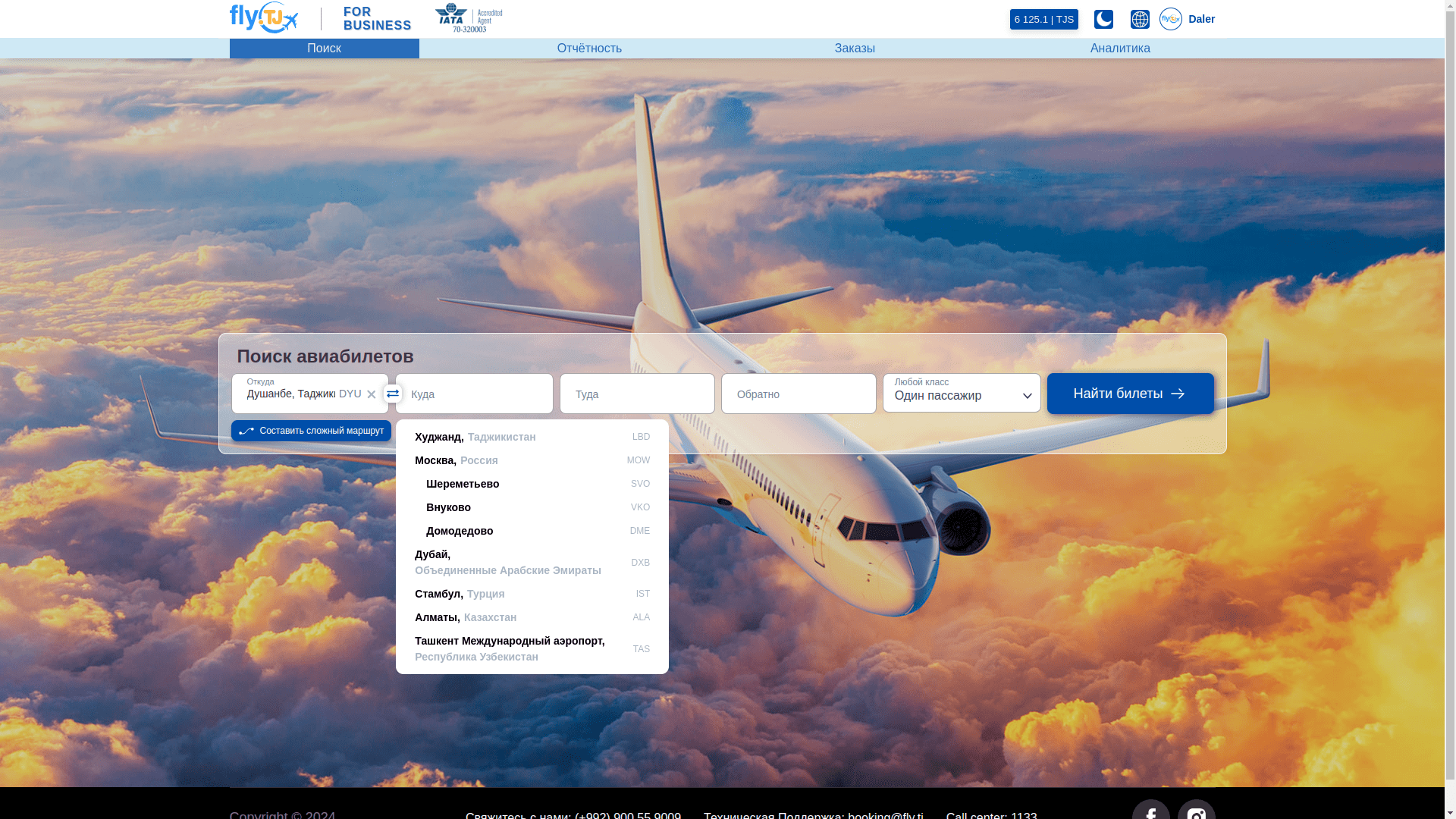The width and height of the screenshot is (1456, 819).
Task: Toggle dark mode moon icon
Action: (1103, 19)
